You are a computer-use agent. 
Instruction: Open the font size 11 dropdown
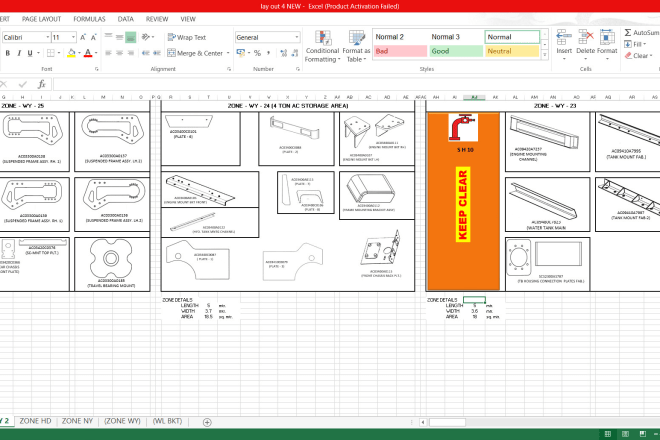point(73,37)
